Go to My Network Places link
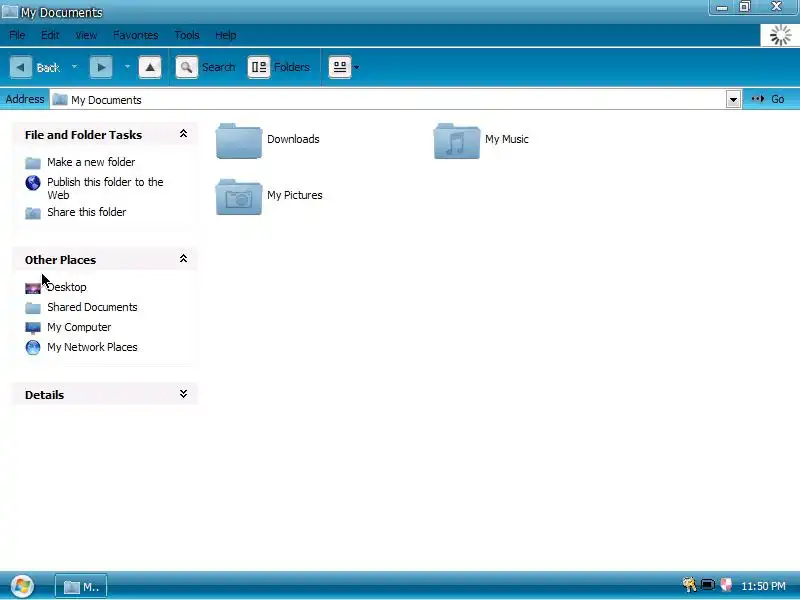This screenshot has height=600, width=800. click(92, 347)
